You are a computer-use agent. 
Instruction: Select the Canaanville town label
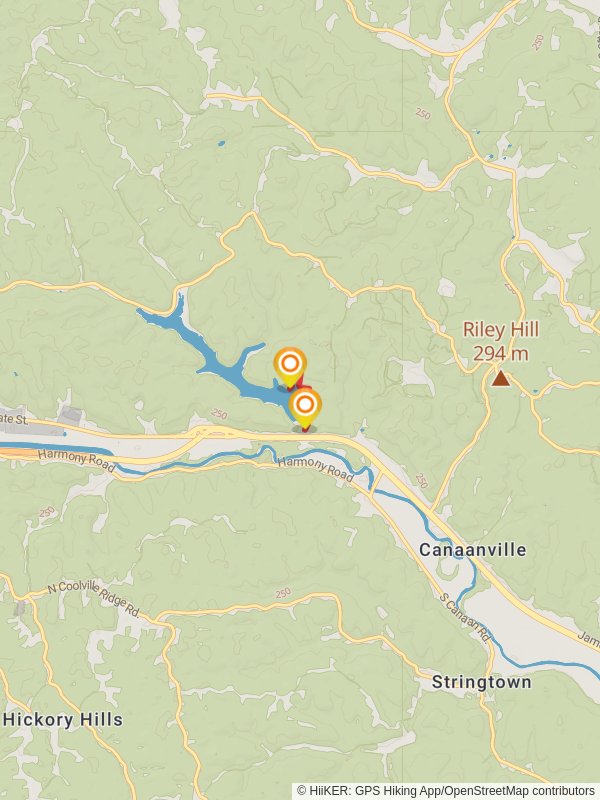pyautogui.click(x=472, y=550)
